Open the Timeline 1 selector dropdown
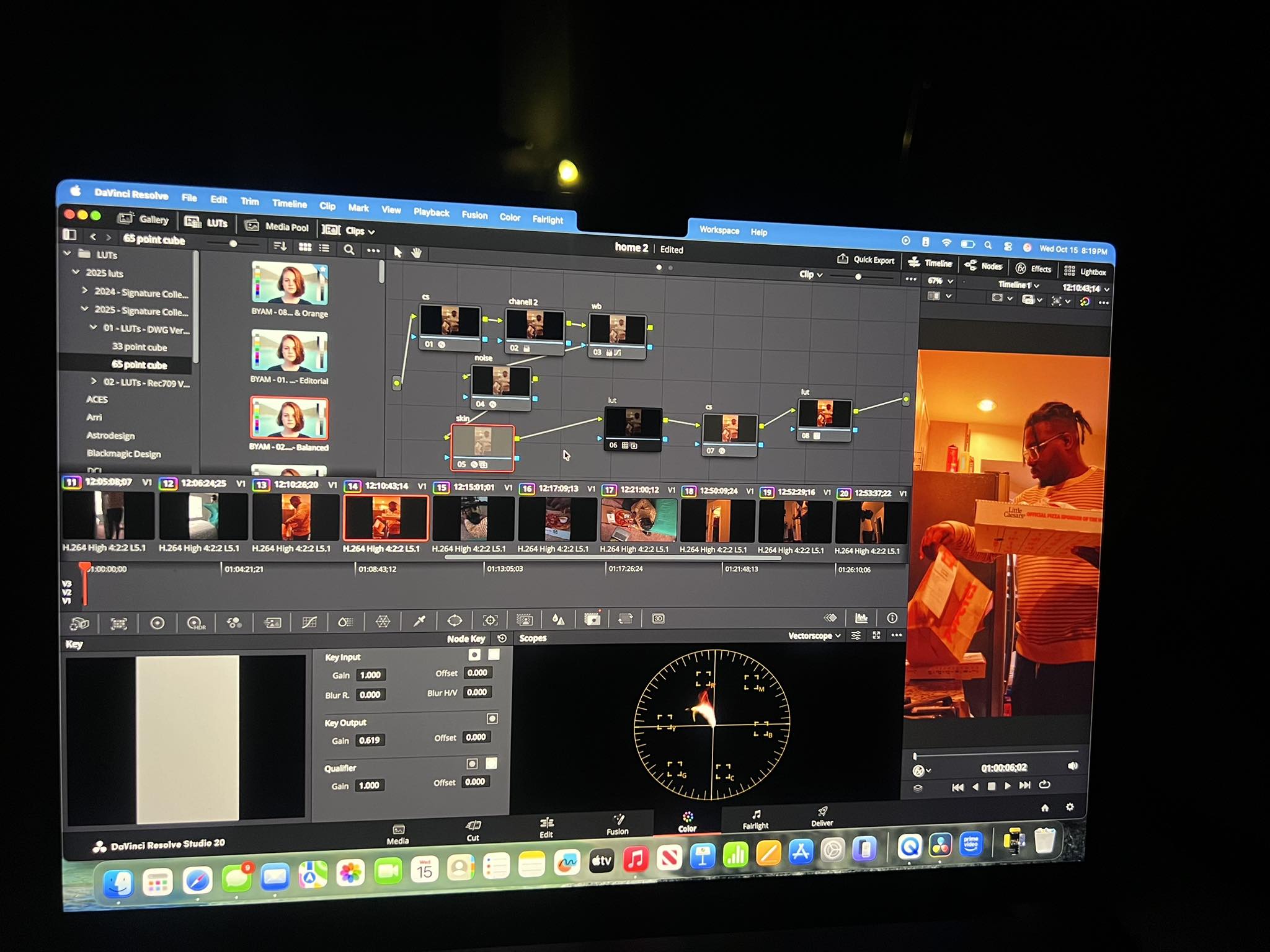 click(1018, 285)
